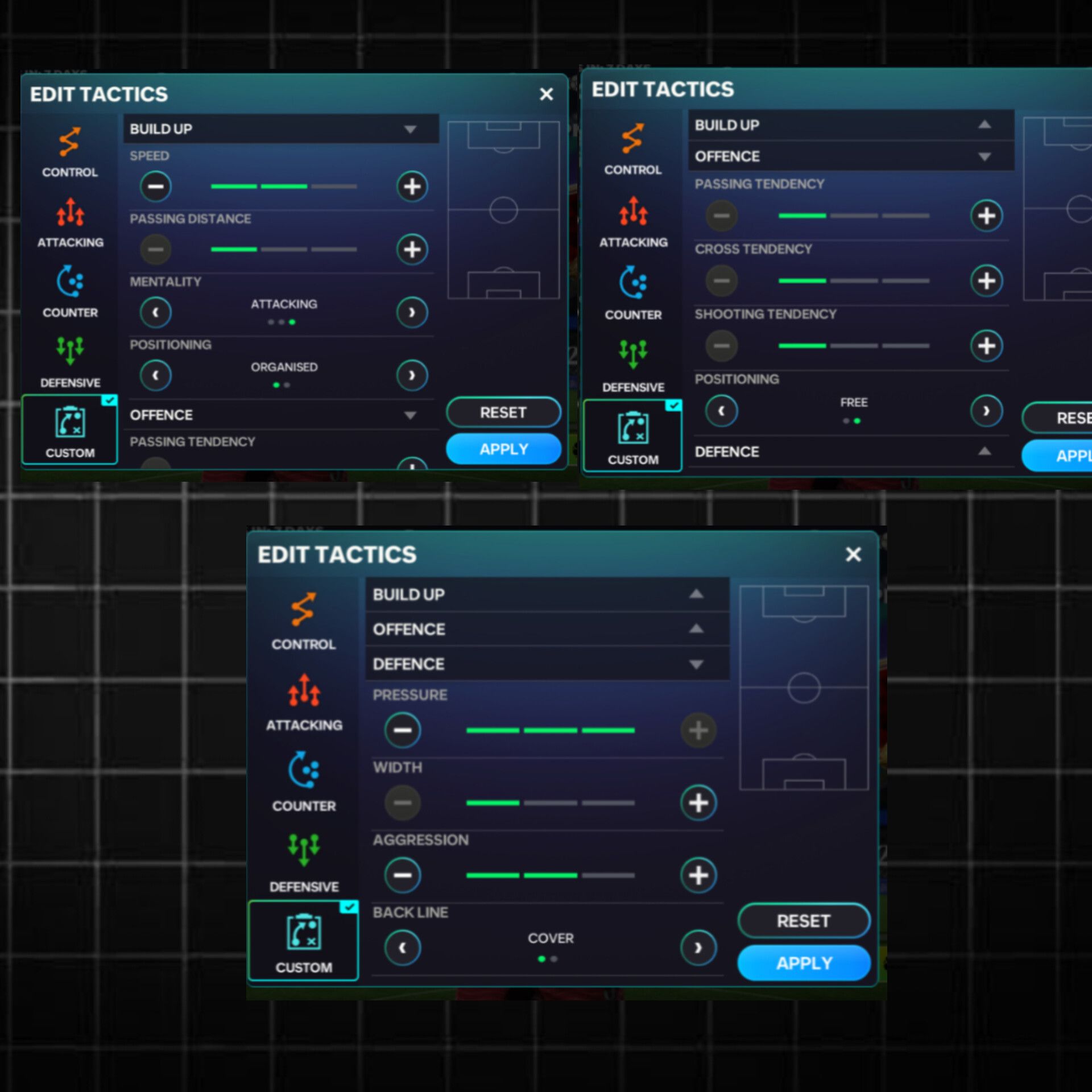
Task: Select Defensive preset in top-left Edit Tactics panel
Action: pos(70,362)
